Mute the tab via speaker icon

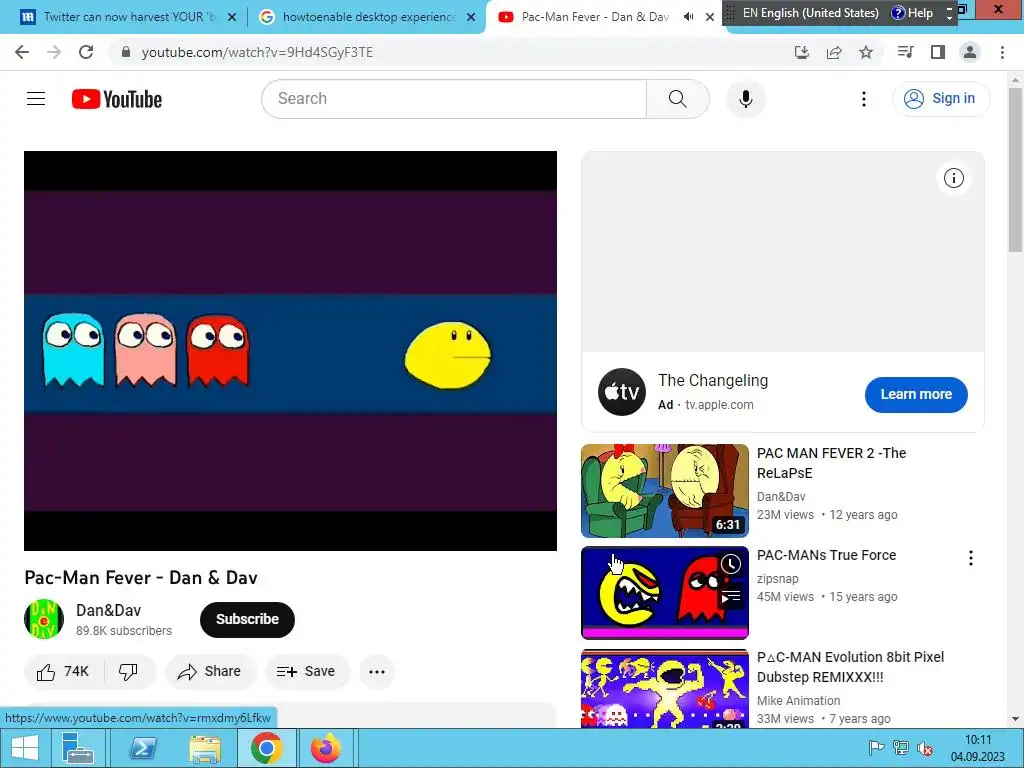tap(688, 17)
